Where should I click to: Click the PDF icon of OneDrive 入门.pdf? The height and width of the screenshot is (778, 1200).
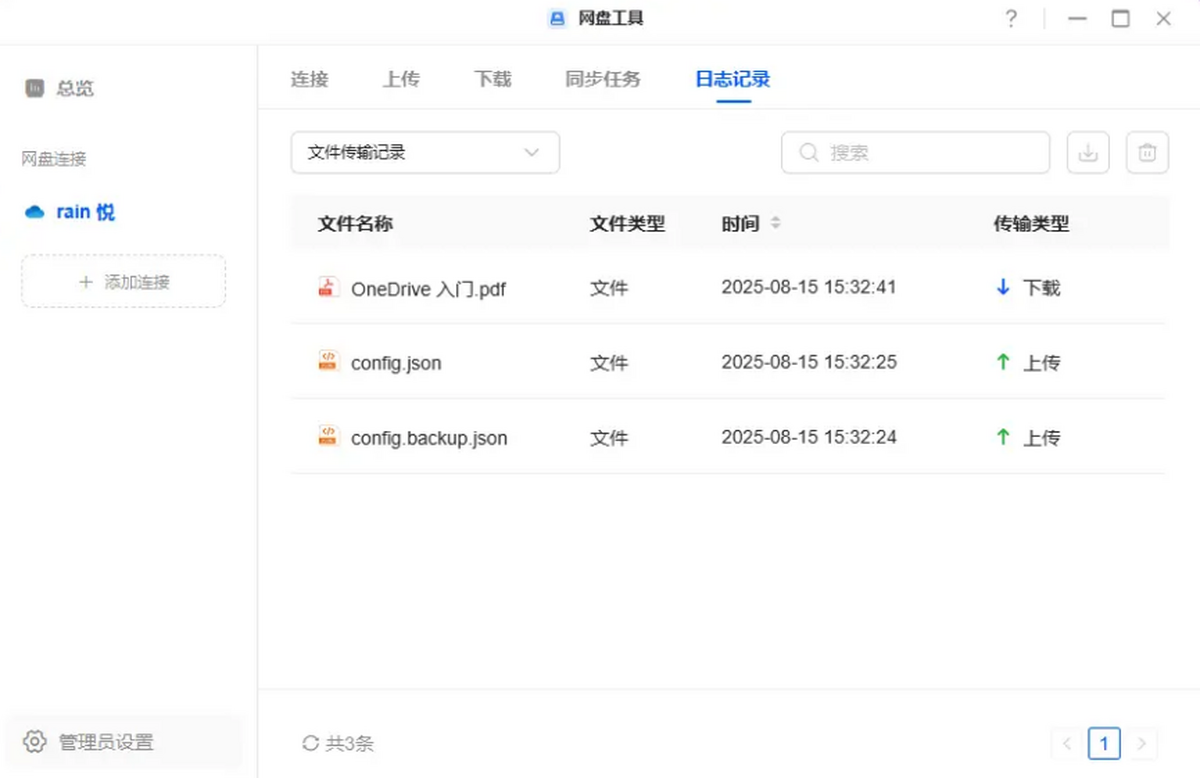click(x=328, y=287)
